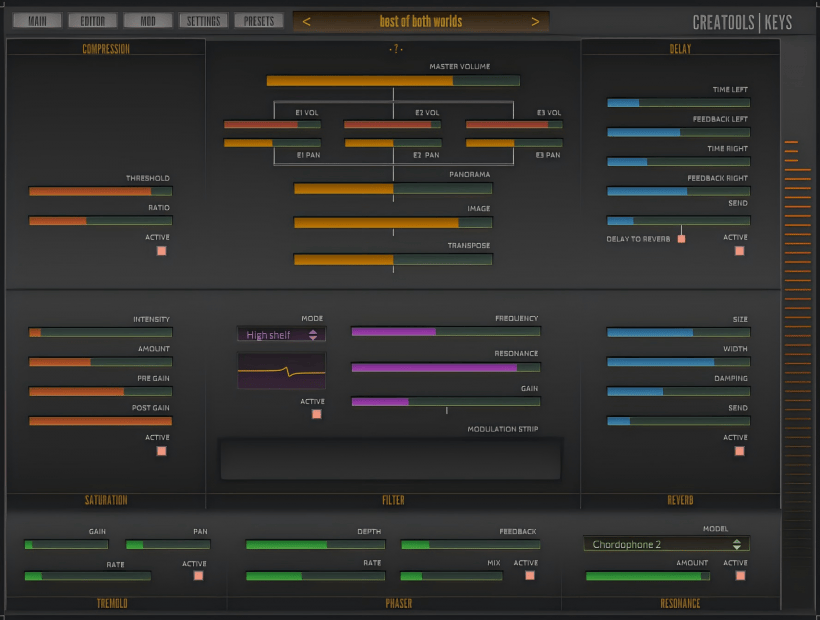Disable the Saturation Active checkbox
The image size is (820, 620).
(x=161, y=451)
